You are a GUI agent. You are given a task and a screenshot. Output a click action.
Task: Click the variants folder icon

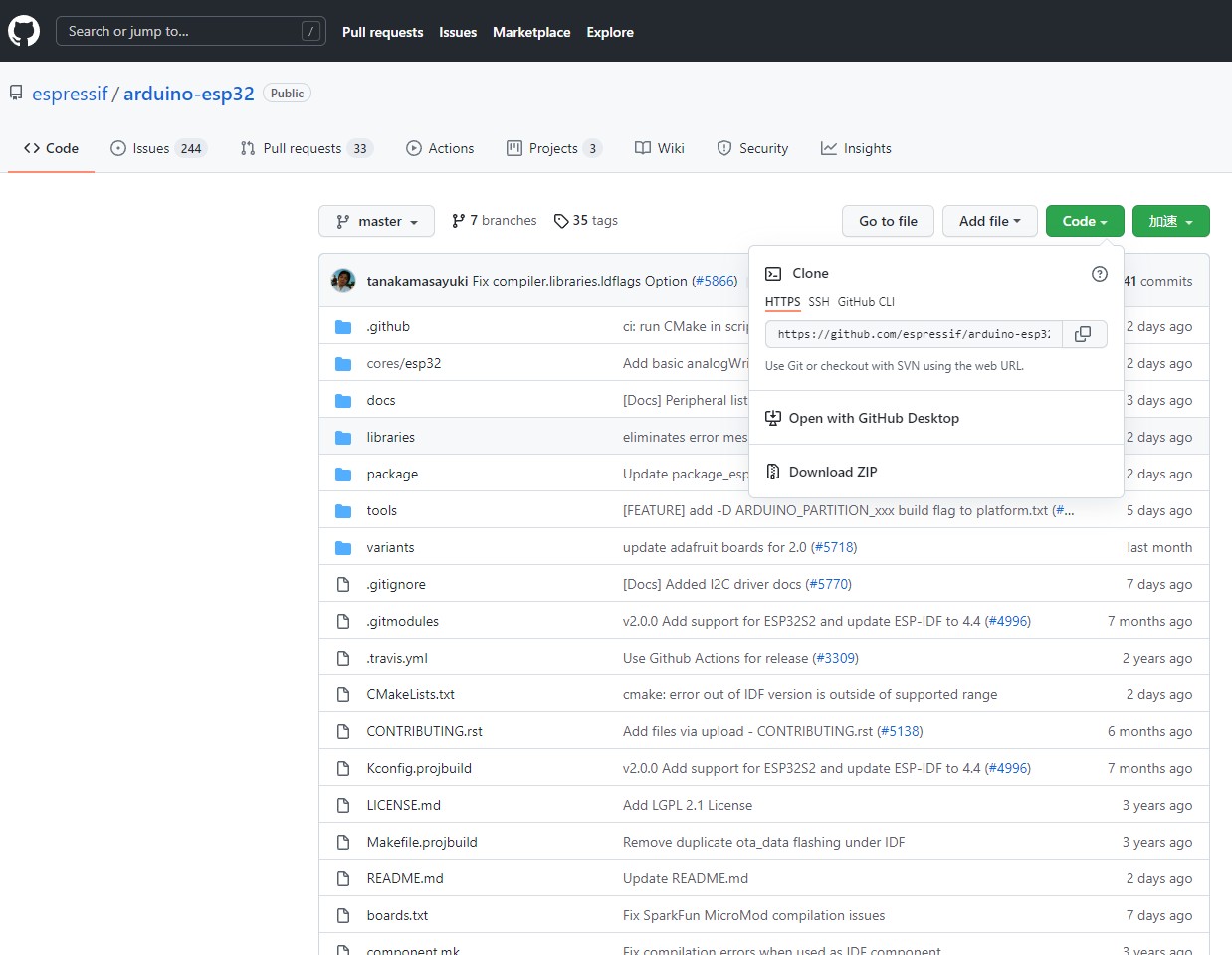pyautogui.click(x=343, y=548)
